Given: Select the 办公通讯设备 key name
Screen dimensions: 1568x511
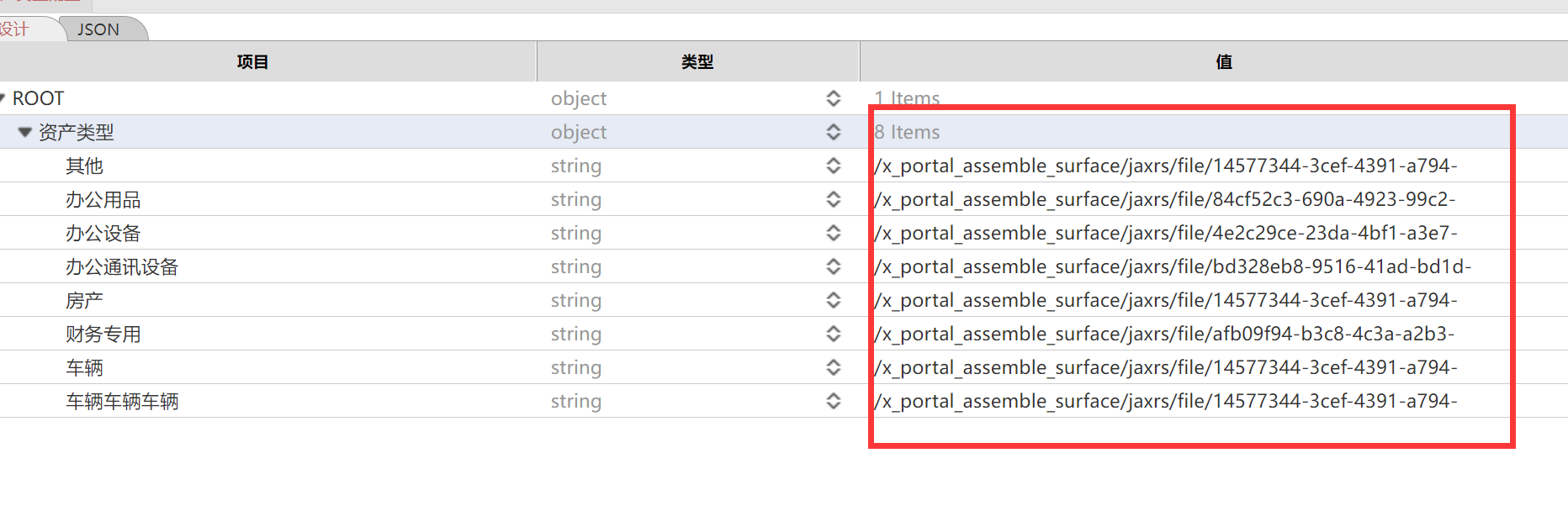Looking at the screenshot, I should tap(122, 267).
